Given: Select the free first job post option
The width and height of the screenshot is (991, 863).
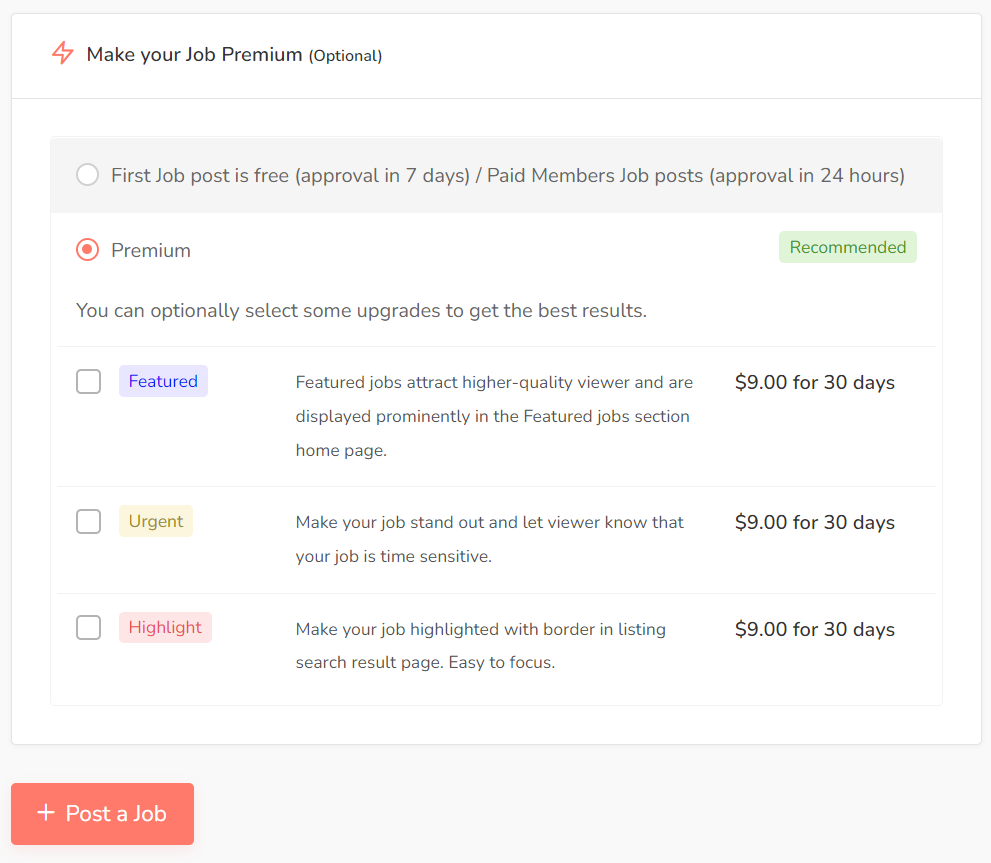Looking at the screenshot, I should pos(87,174).
